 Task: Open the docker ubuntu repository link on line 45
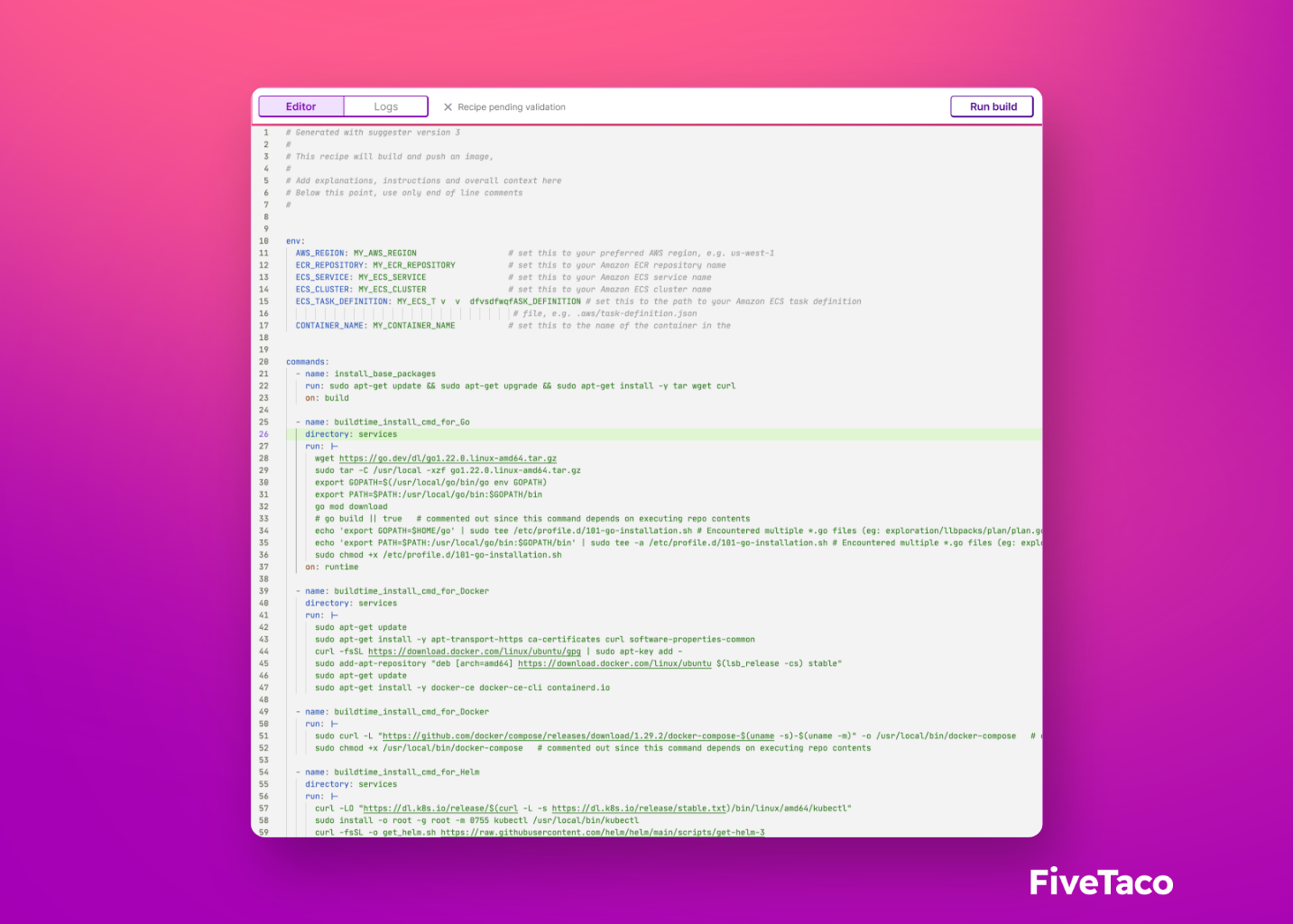point(614,663)
